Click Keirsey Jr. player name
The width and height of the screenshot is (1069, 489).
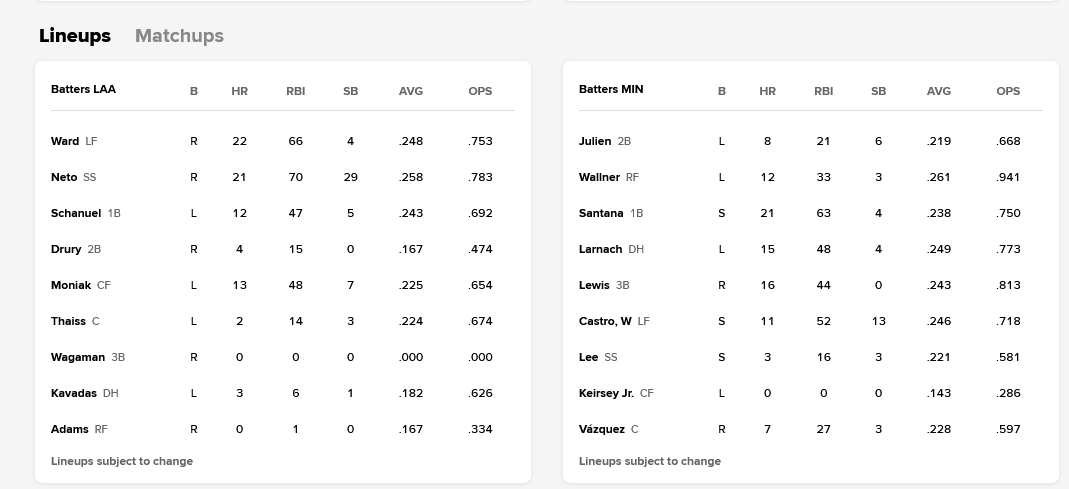coord(606,393)
